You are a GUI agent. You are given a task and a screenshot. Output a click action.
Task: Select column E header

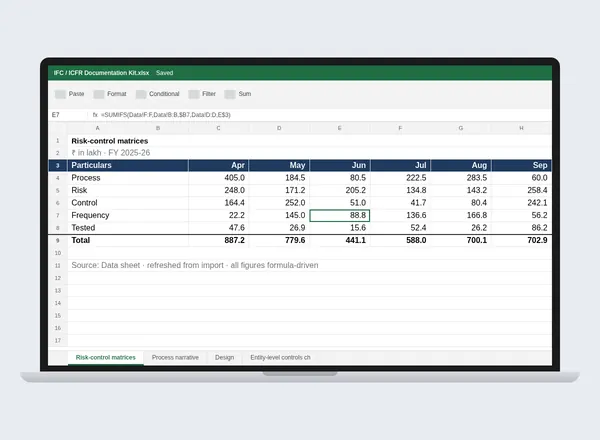point(339,128)
